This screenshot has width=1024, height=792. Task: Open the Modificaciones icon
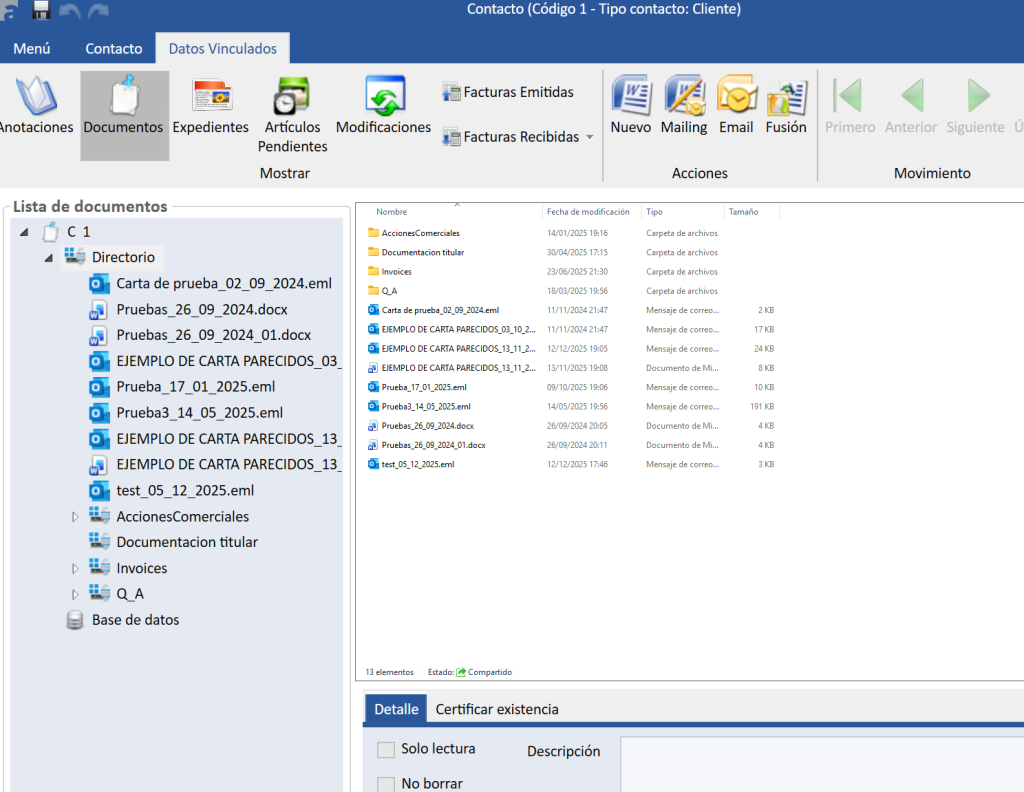pos(383,98)
